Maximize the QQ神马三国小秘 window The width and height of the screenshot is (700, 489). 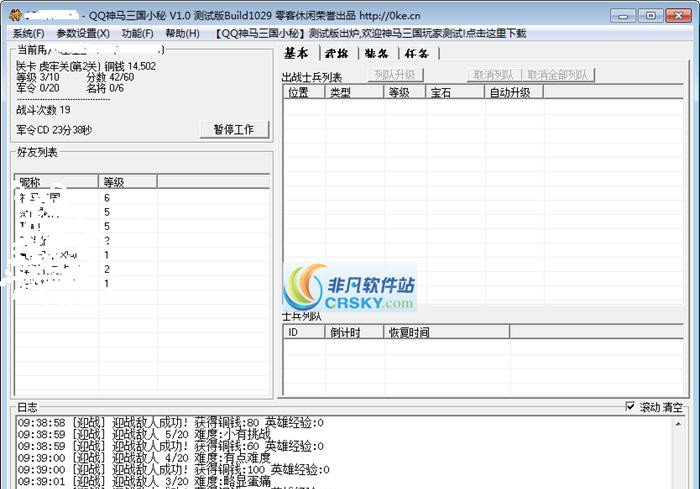pos(650,16)
